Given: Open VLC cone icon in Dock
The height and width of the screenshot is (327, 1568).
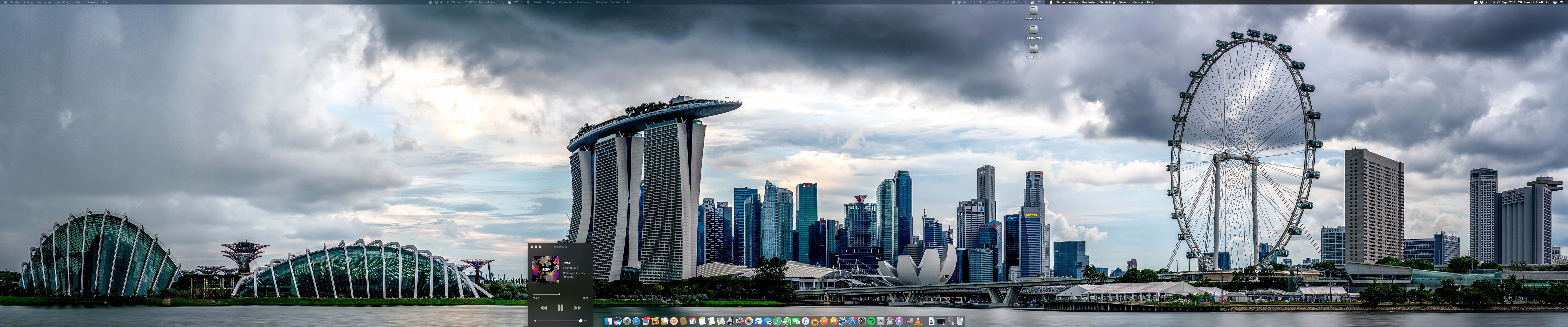Looking at the screenshot, I should click(918, 321).
